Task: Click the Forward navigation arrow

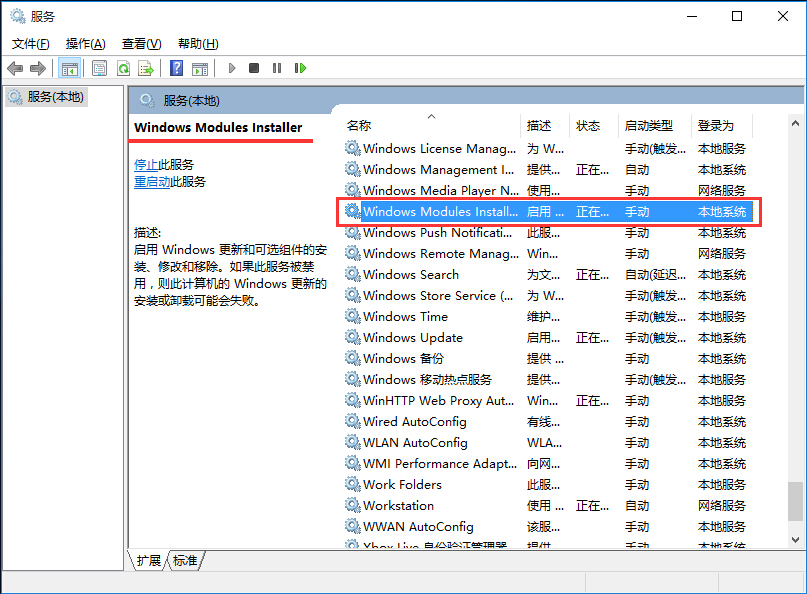Action: (38, 67)
